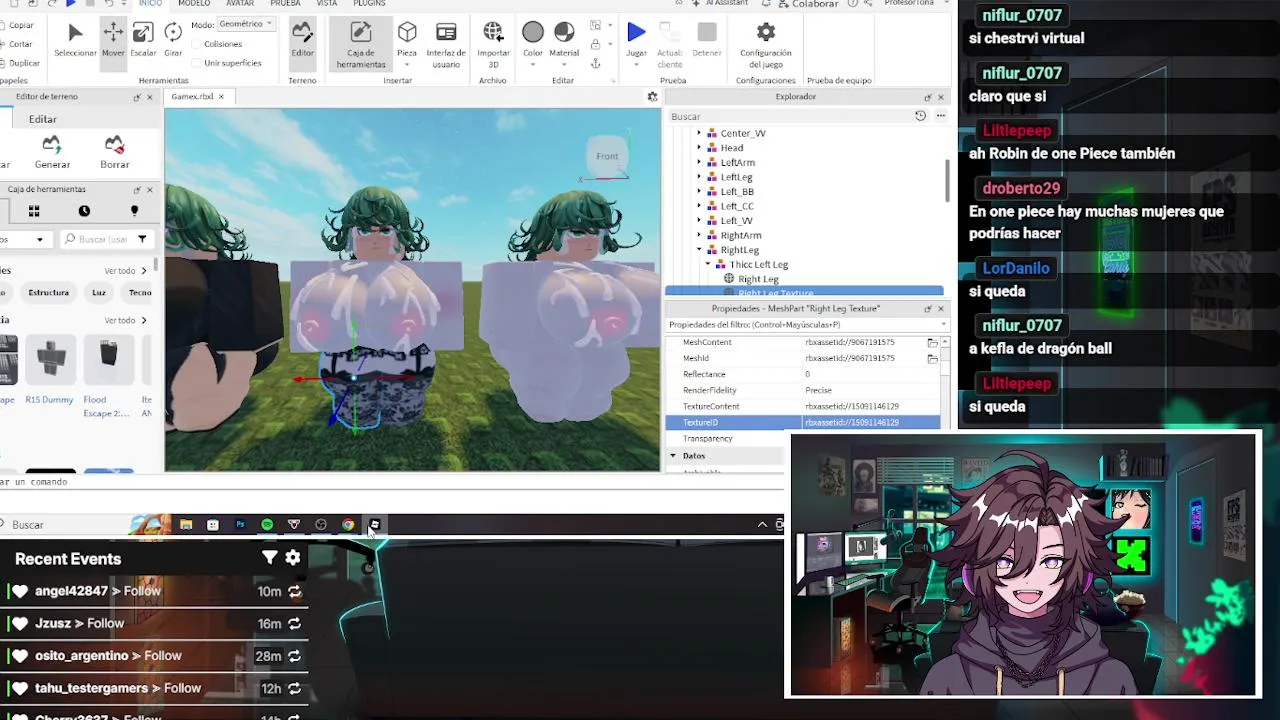1280x720 pixels.
Task: Start the game with Jugar
Action: (x=636, y=40)
